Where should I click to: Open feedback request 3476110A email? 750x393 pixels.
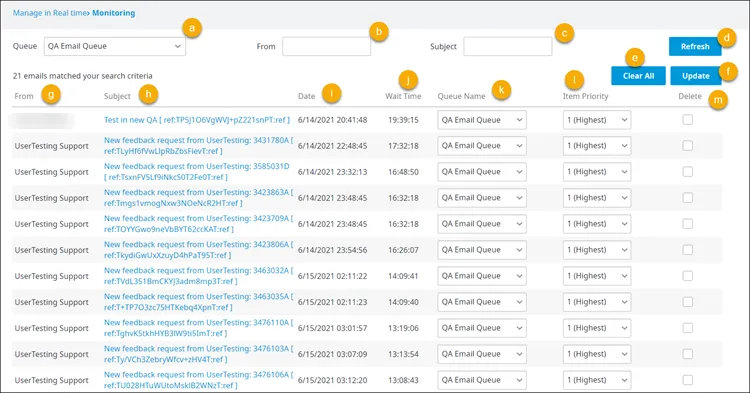click(198, 328)
